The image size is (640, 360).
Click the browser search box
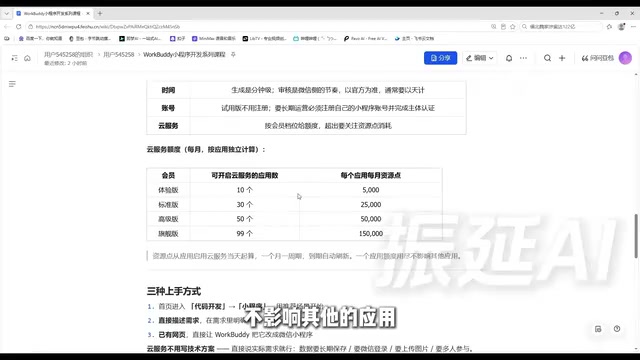[x=562, y=27]
